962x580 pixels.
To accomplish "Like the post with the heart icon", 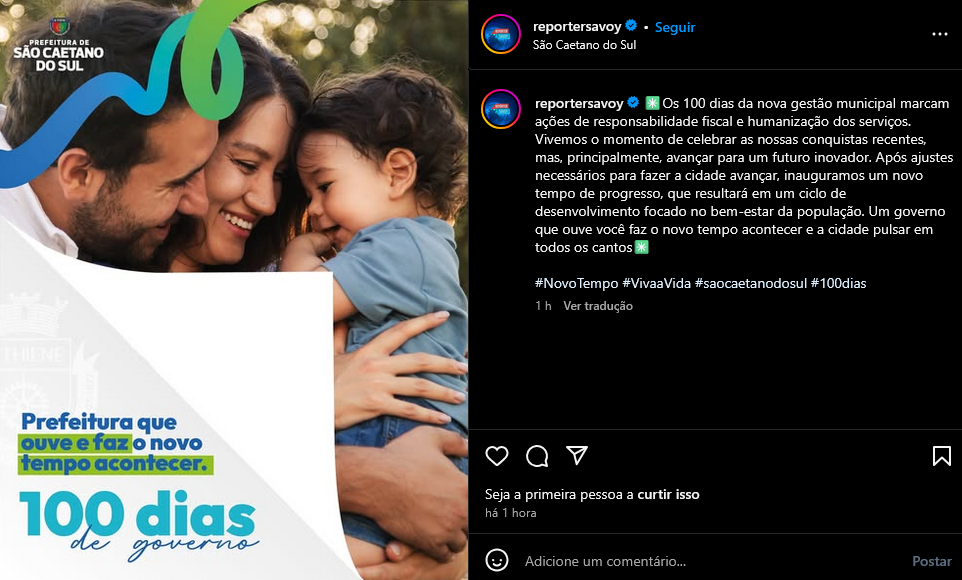I will pos(496,456).
